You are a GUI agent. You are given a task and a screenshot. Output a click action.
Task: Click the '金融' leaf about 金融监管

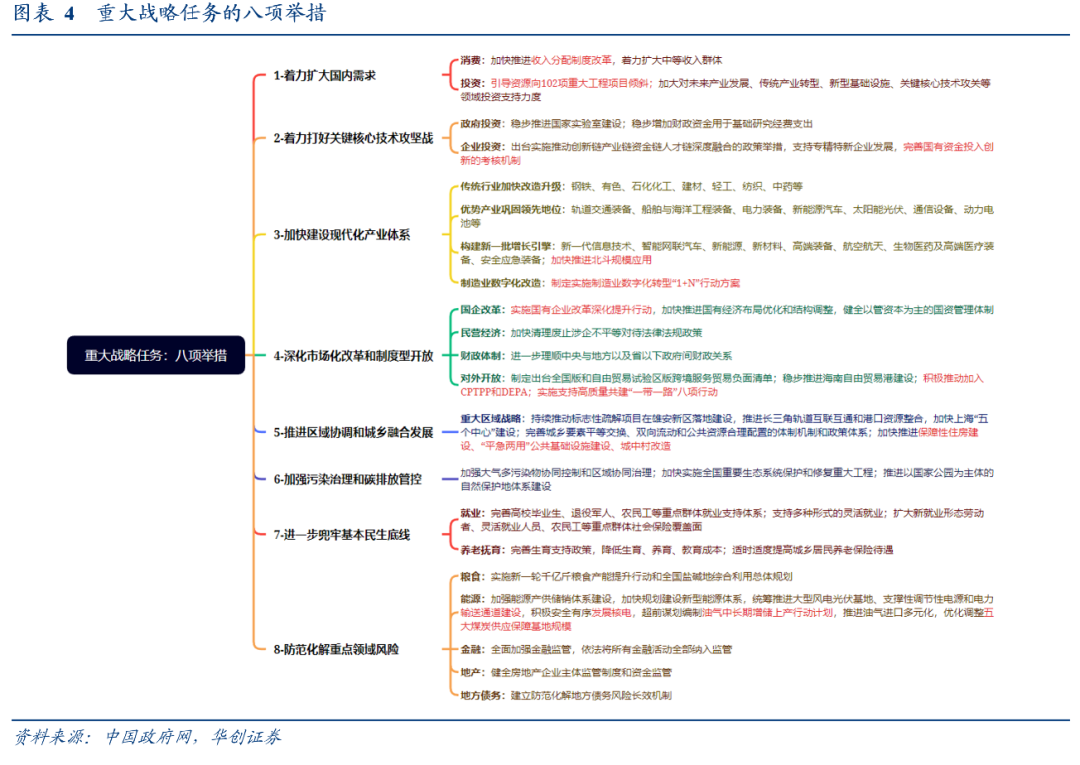596,649
